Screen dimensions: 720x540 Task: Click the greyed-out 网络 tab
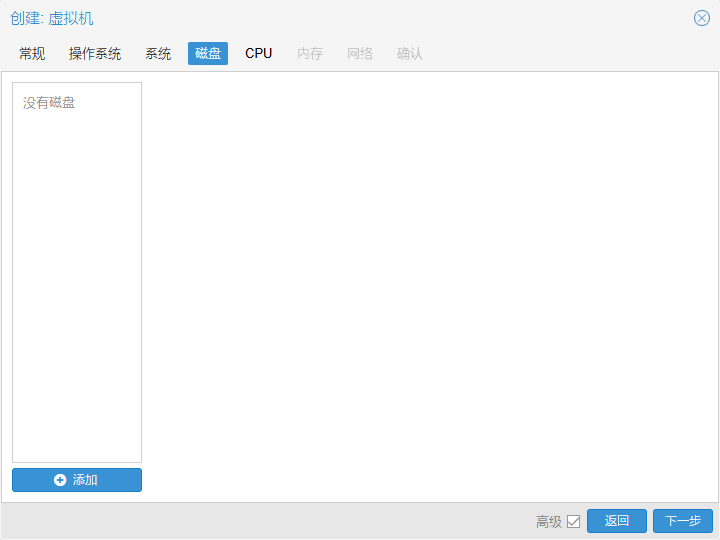click(x=360, y=53)
